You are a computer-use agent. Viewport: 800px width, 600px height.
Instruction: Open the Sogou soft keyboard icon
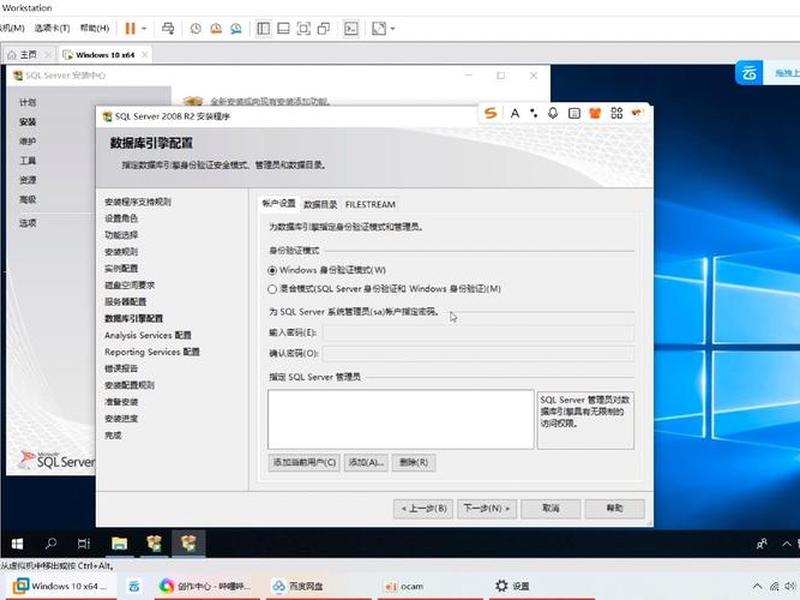(574, 113)
